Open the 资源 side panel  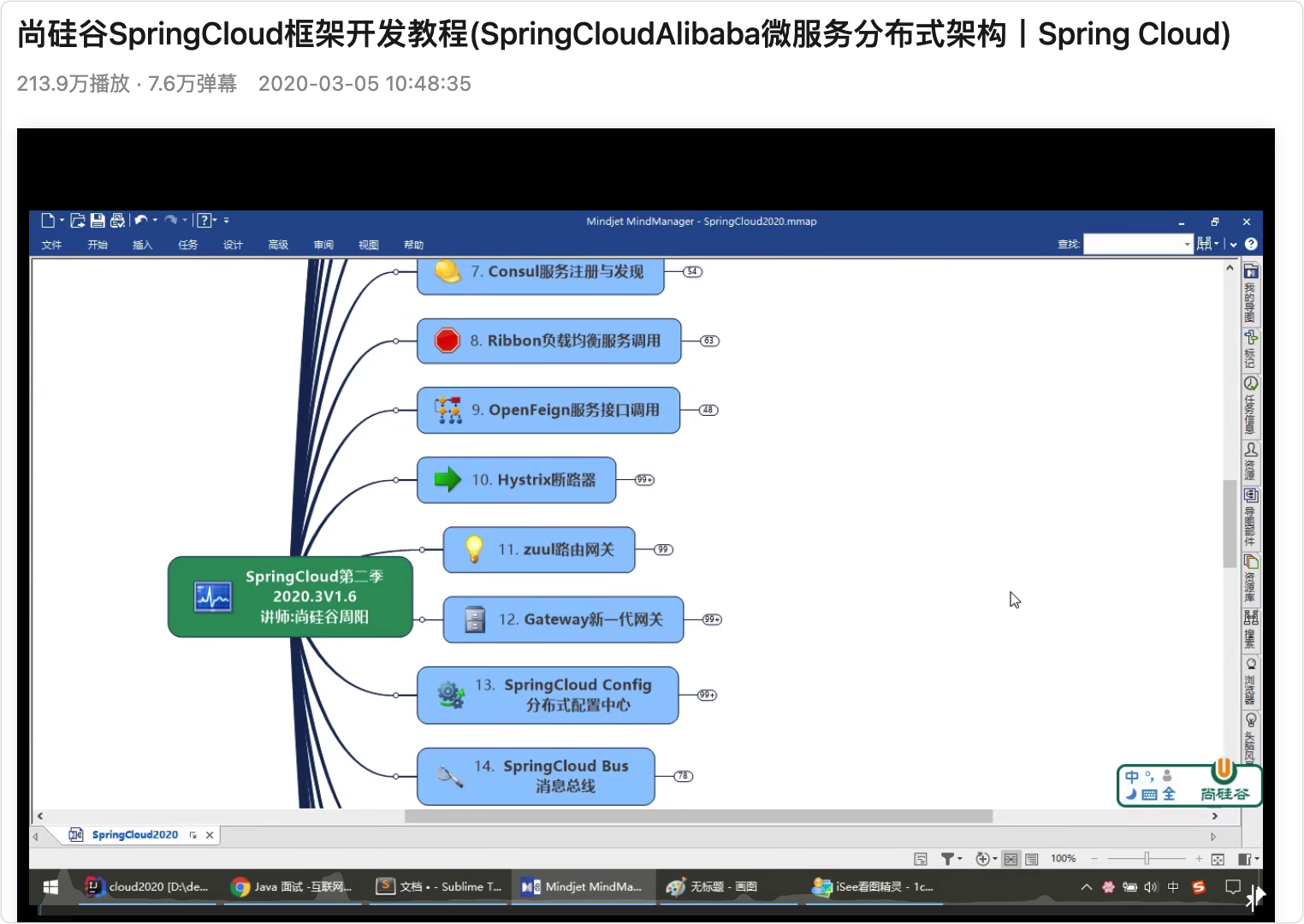click(1250, 462)
